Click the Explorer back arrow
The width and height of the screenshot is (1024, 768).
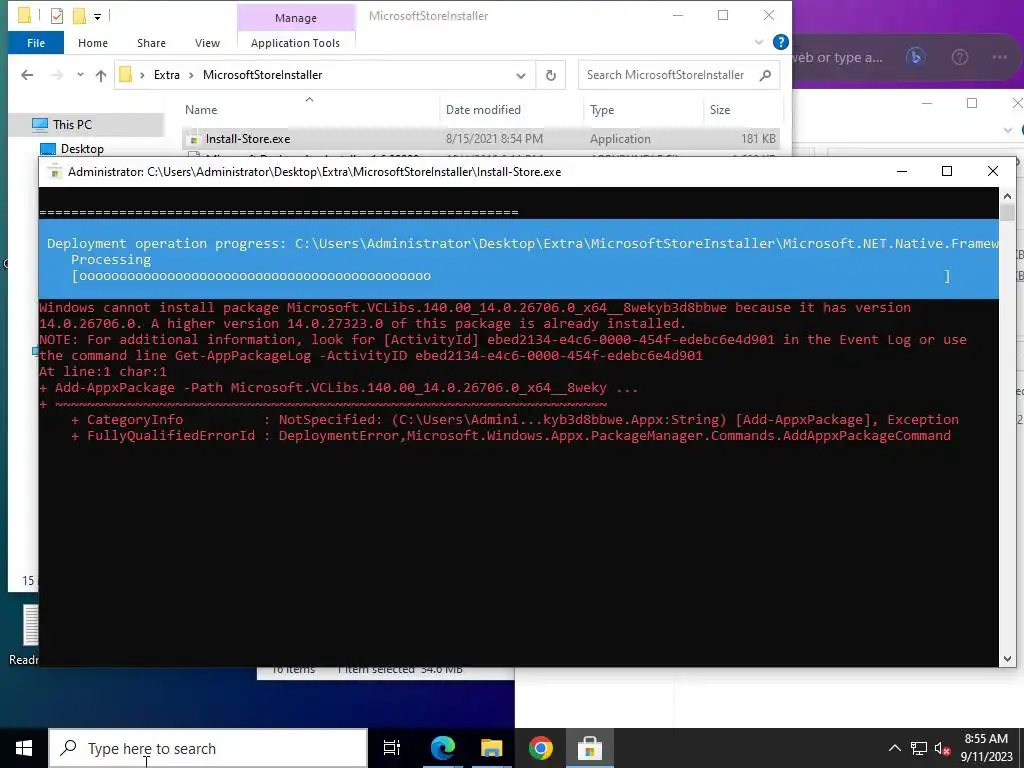coord(27,75)
